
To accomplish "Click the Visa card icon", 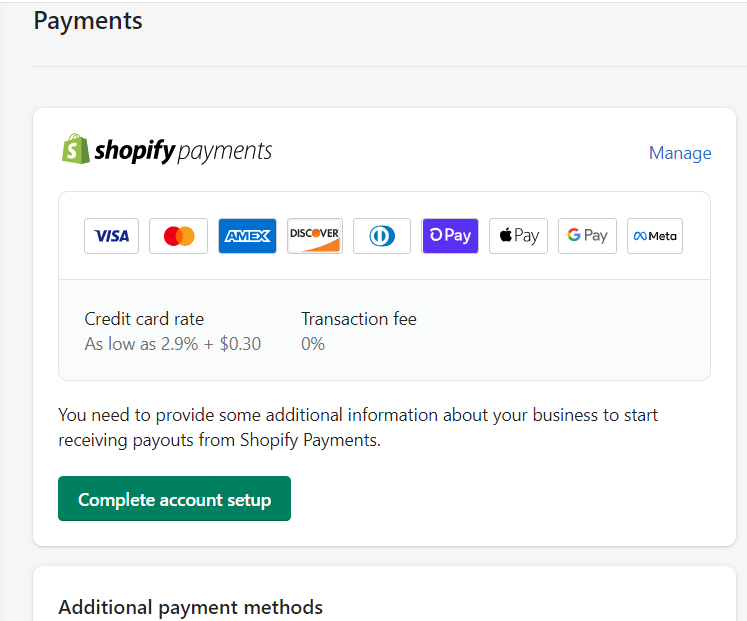I will pyautogui.click(x=111, y=236).
